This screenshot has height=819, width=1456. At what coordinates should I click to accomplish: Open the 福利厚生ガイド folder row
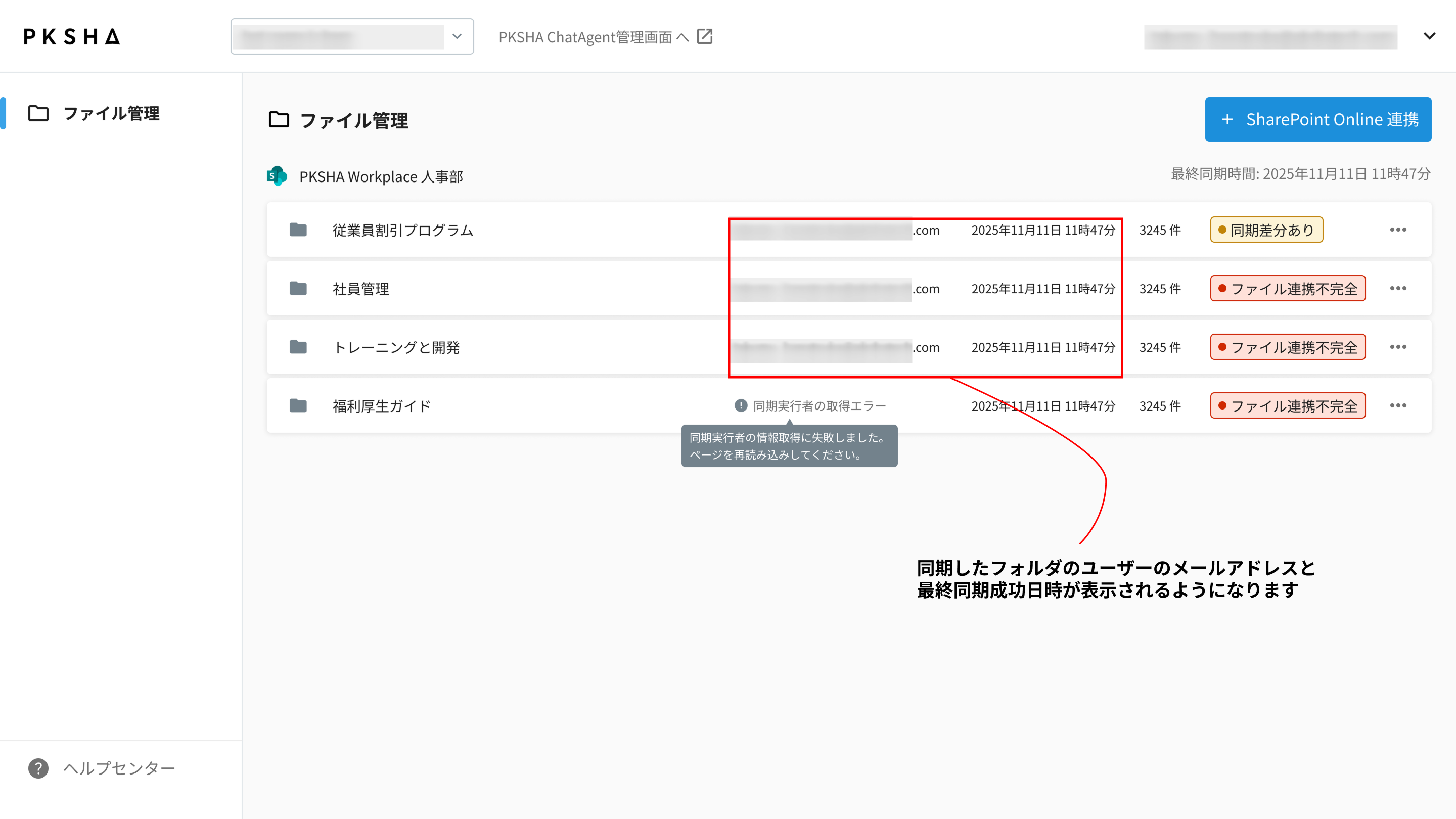coord(848,406)
